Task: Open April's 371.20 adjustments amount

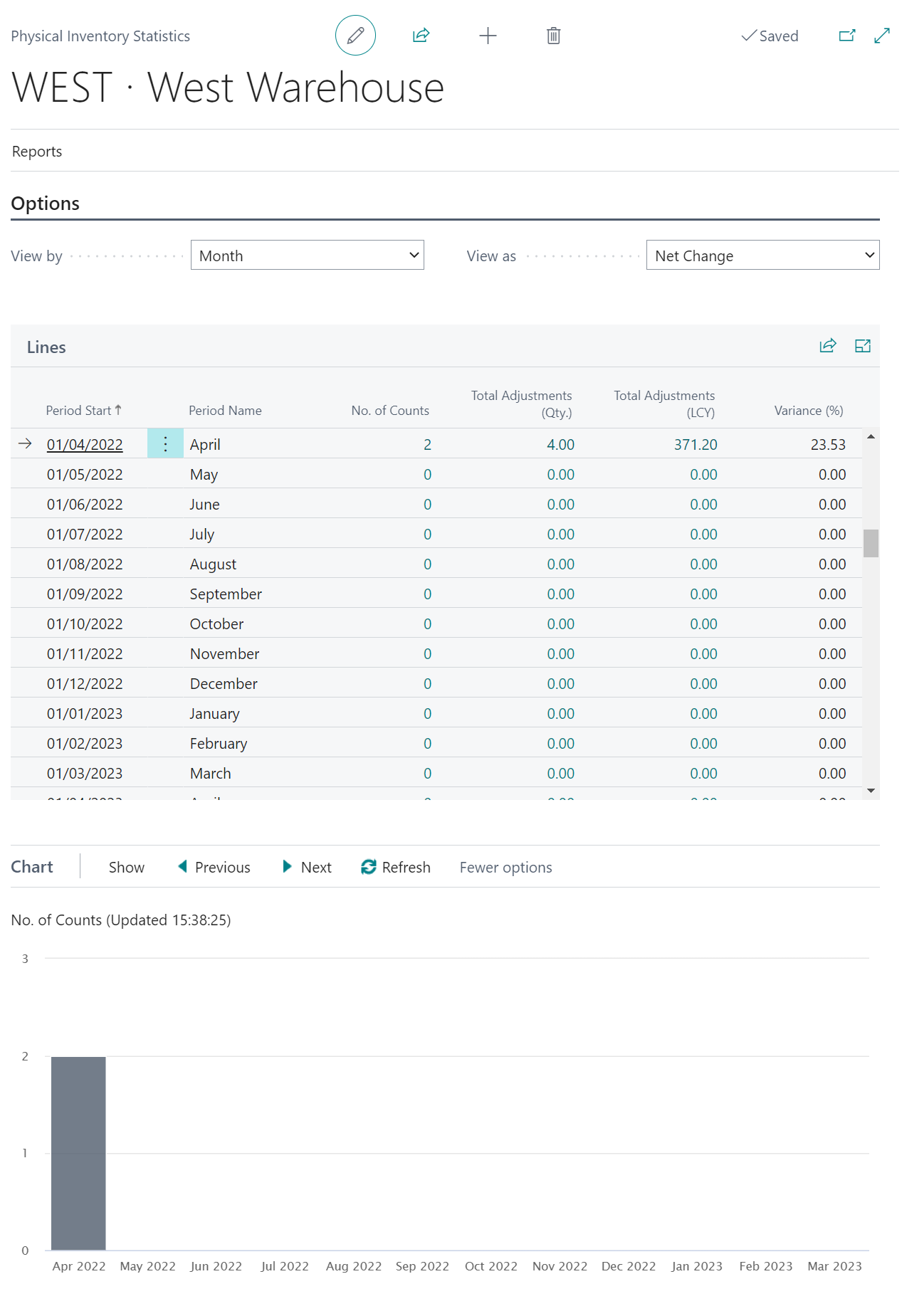Action: pyautogui.click(x=696, y=445)
